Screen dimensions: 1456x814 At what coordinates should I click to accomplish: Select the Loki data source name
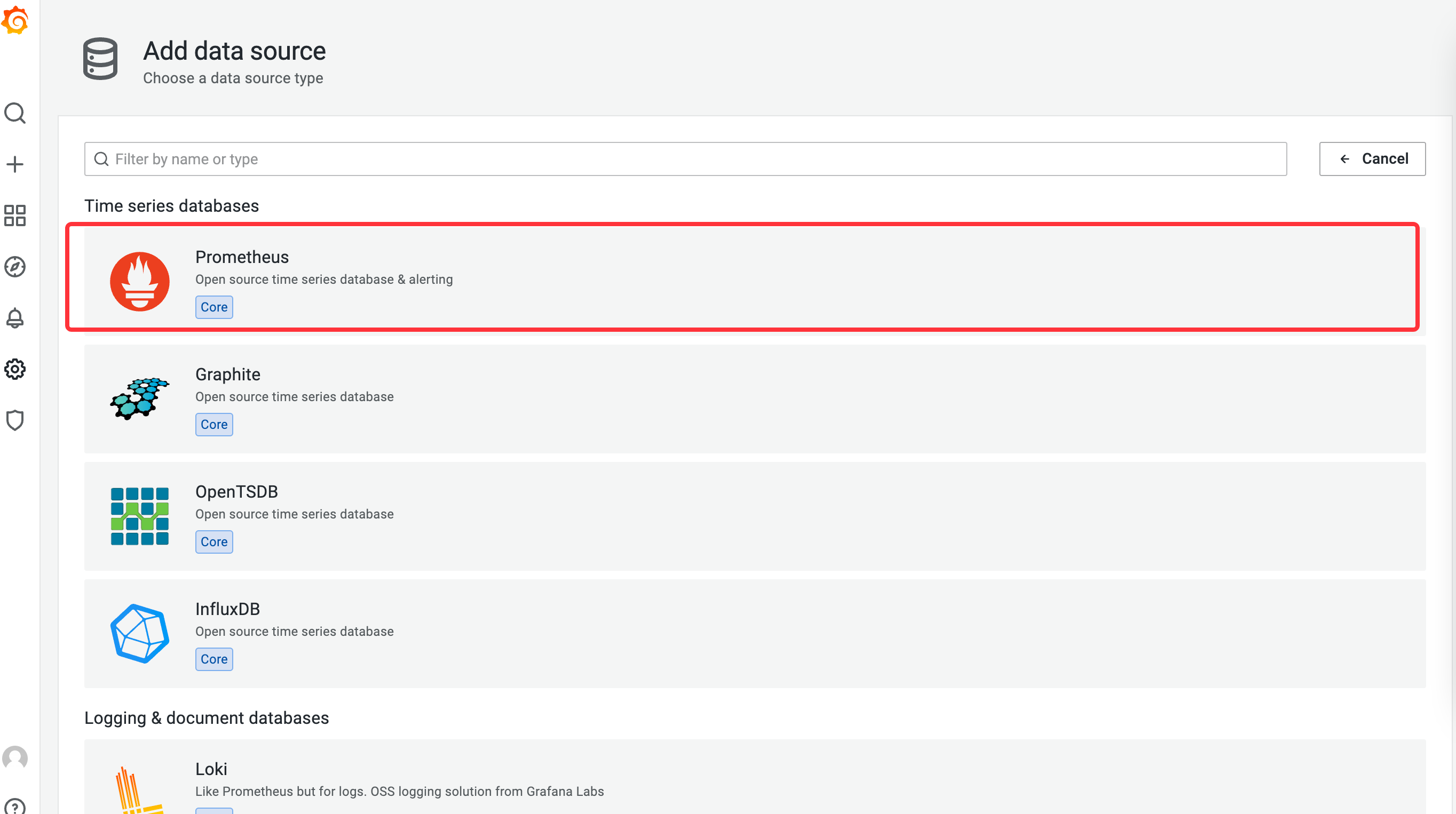point(211,769)
